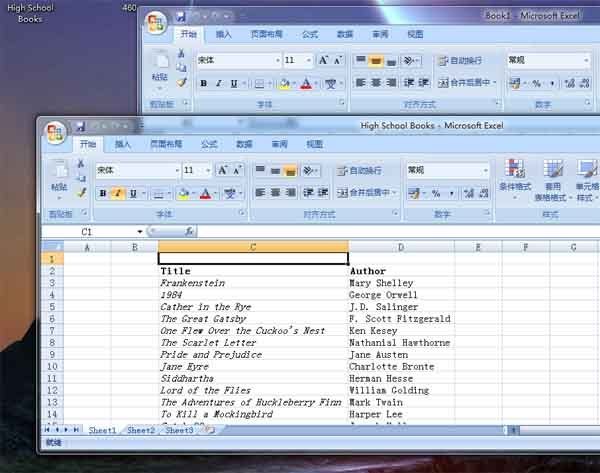Open font name dropdown in High School Books
This screenshot has width=600, height=473.
click(x=177, y=170)
